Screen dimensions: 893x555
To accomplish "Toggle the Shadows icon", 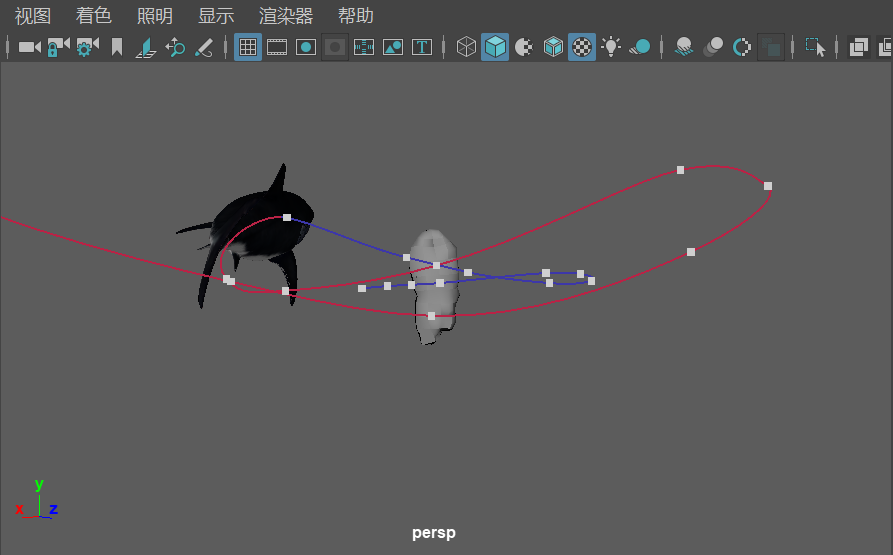I will coord(640,47).
